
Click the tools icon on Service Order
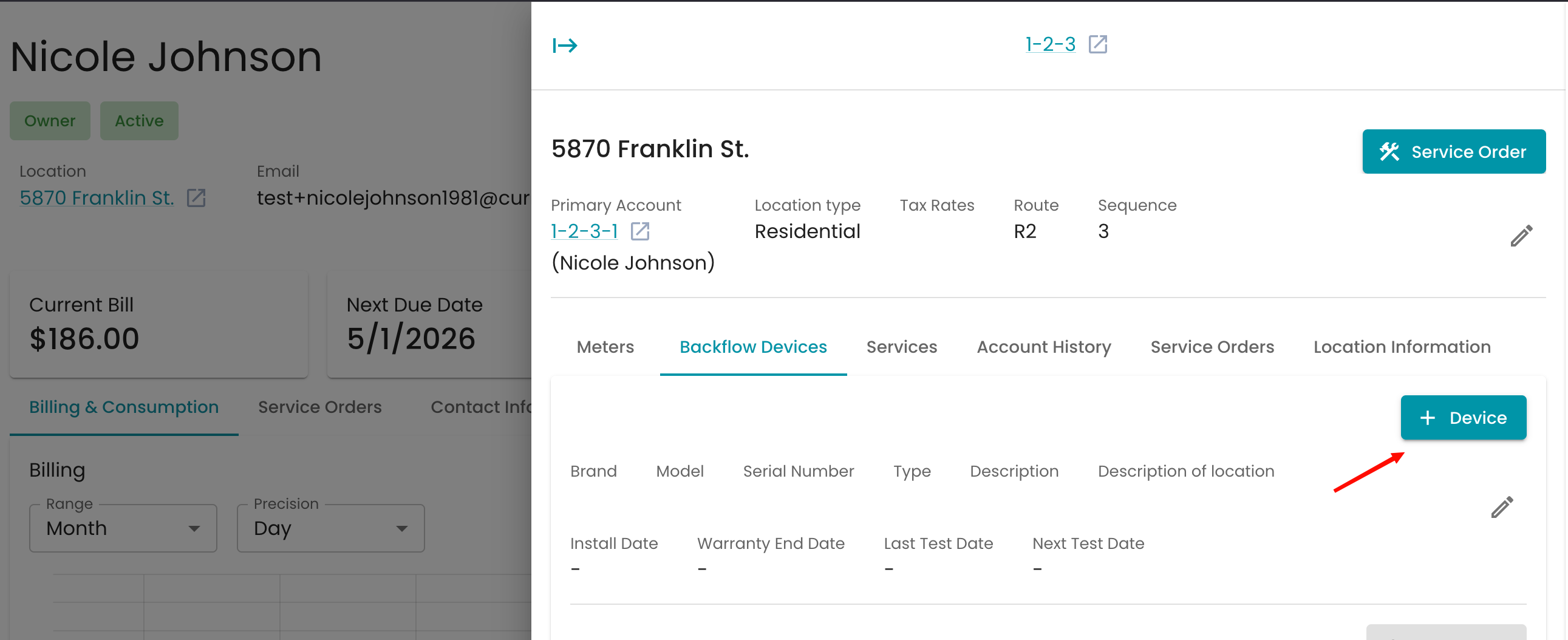coord(1389,151)
